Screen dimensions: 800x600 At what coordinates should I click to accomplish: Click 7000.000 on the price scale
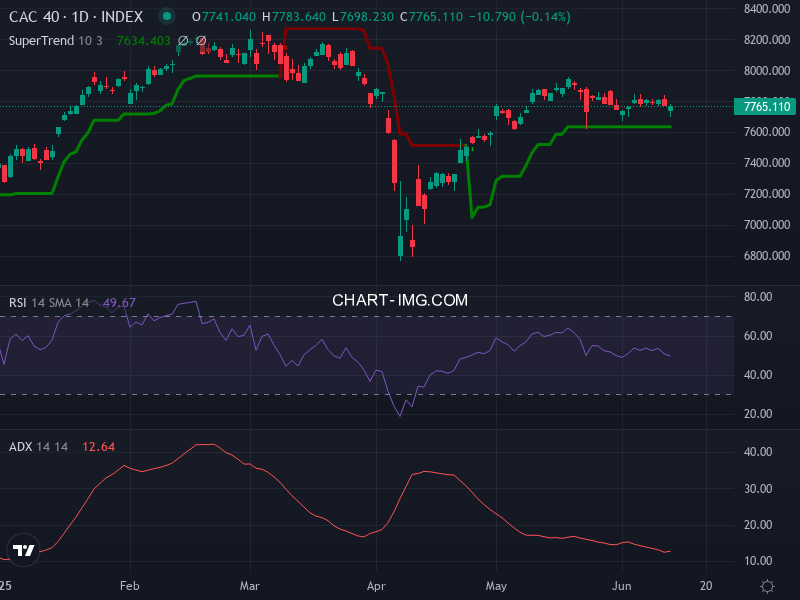[x=767, y=224]
